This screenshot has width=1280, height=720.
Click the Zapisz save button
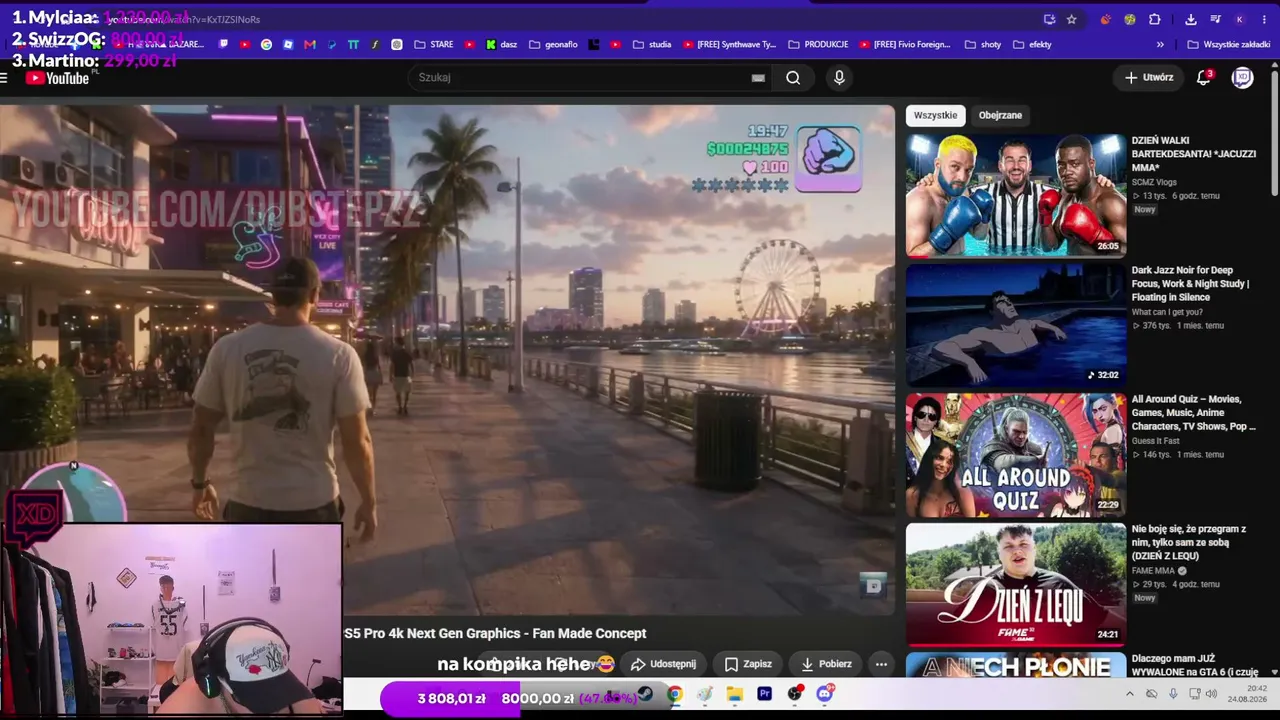(747, 664)
